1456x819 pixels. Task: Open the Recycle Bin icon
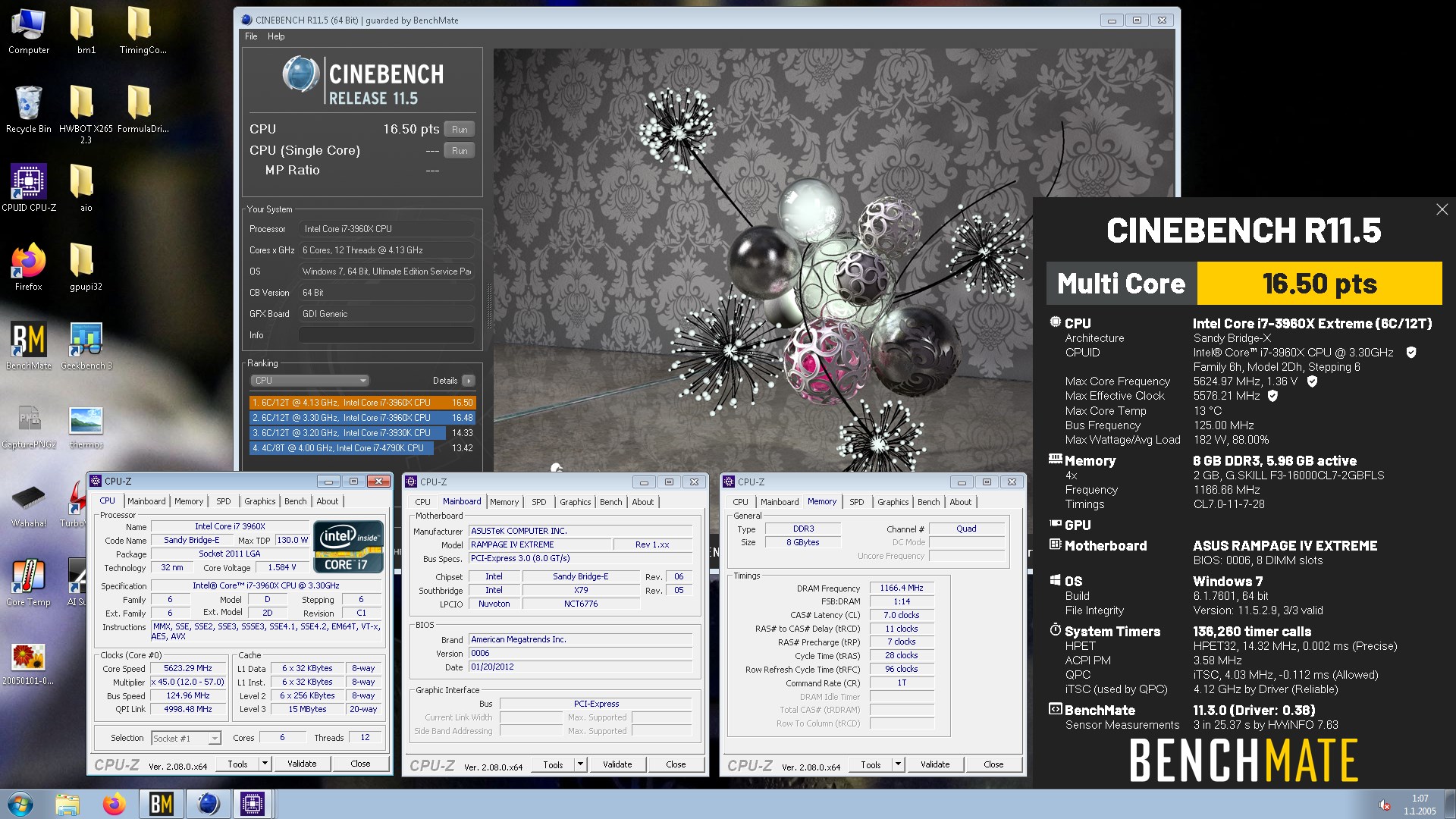pos(28,109)
